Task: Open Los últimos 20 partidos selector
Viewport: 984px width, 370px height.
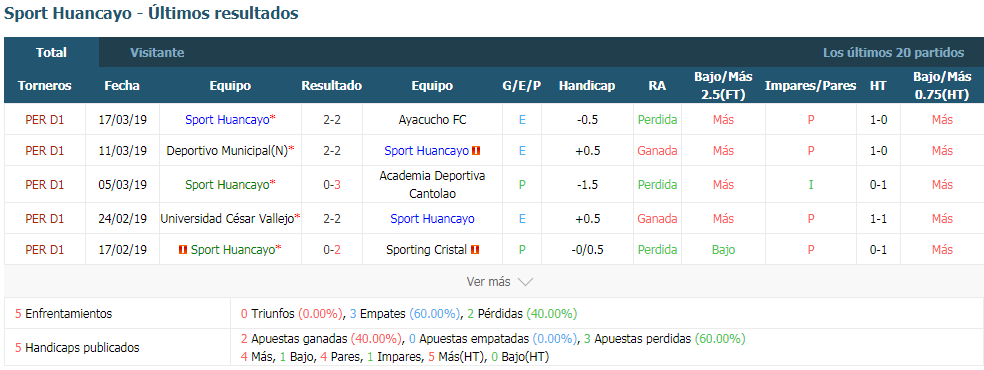Action: [893, 53]
